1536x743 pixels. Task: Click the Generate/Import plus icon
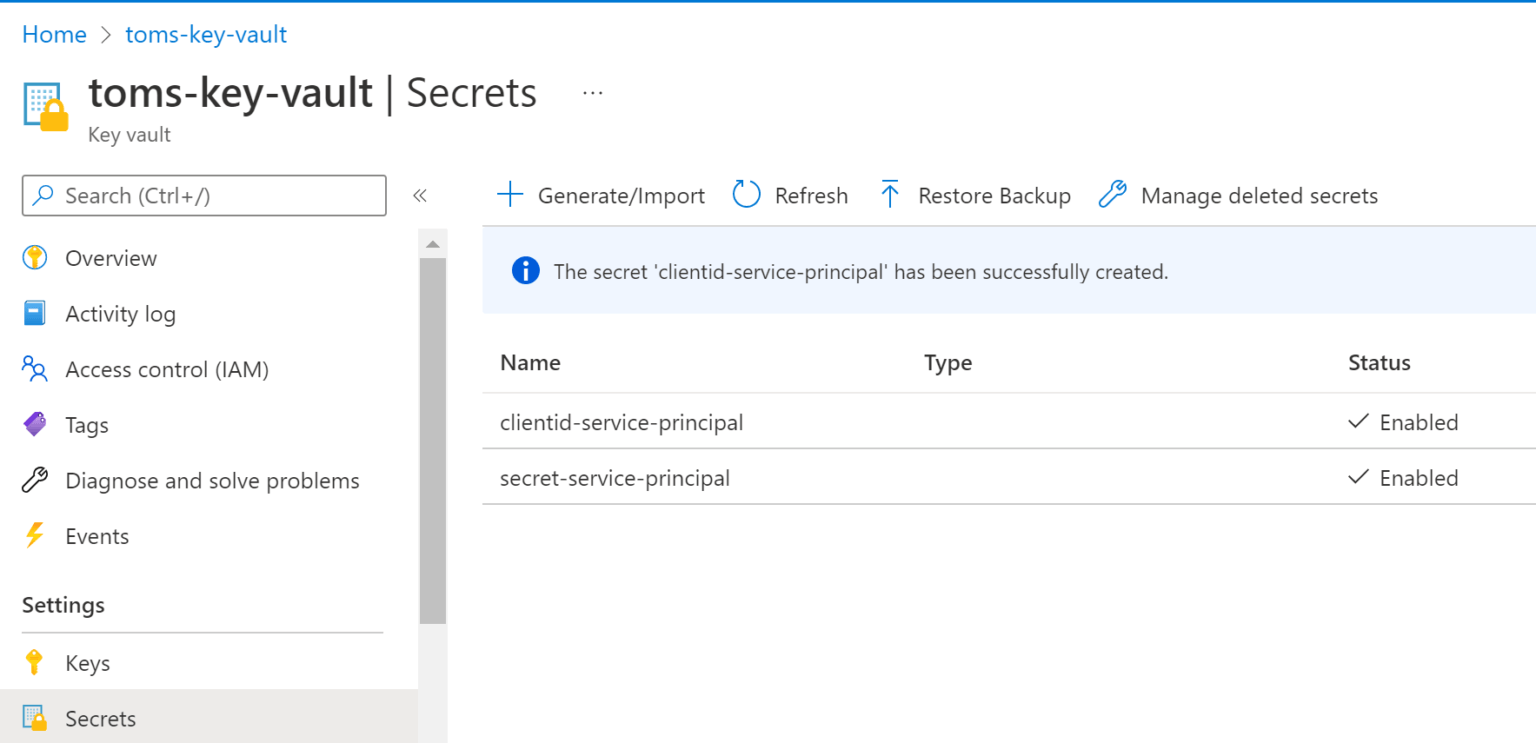point(511,195)
